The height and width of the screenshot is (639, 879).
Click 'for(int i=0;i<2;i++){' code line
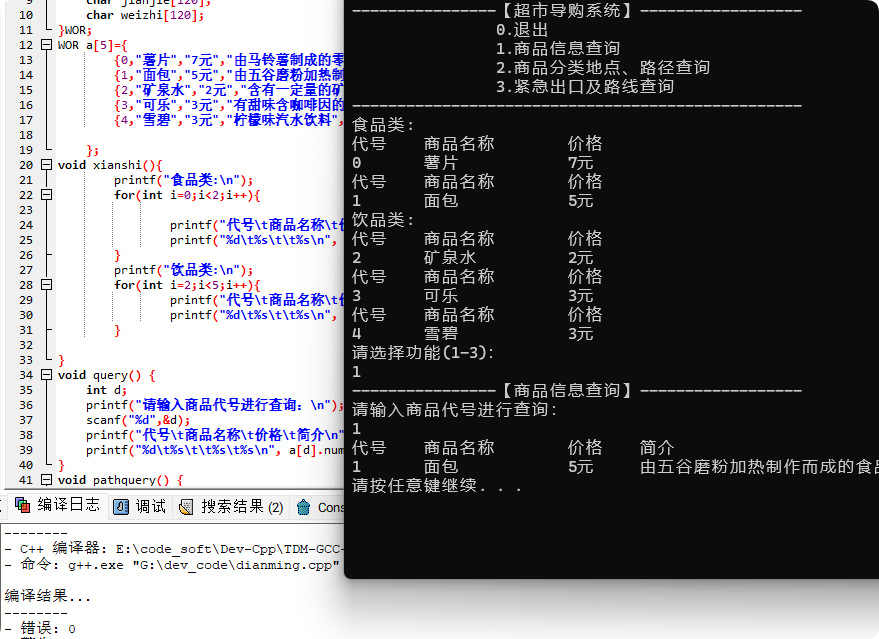coord(187,195)
